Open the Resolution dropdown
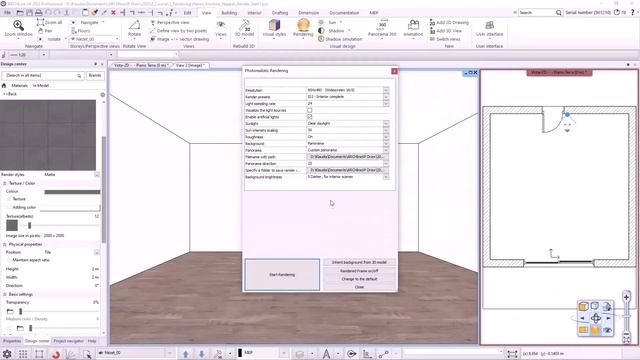 [x=386, y=90]
